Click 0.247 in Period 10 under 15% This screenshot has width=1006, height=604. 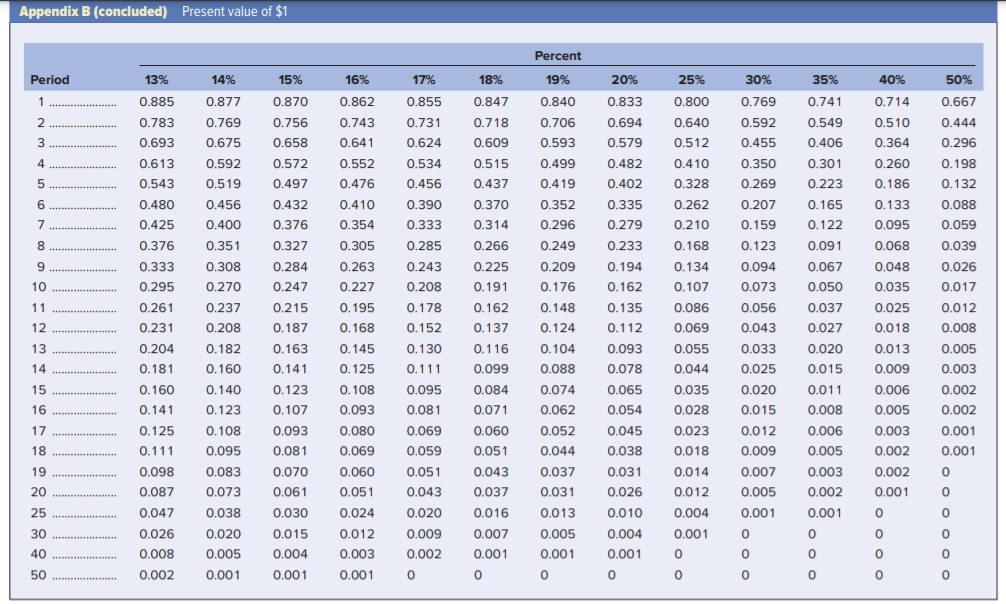[x=289, y=287]
